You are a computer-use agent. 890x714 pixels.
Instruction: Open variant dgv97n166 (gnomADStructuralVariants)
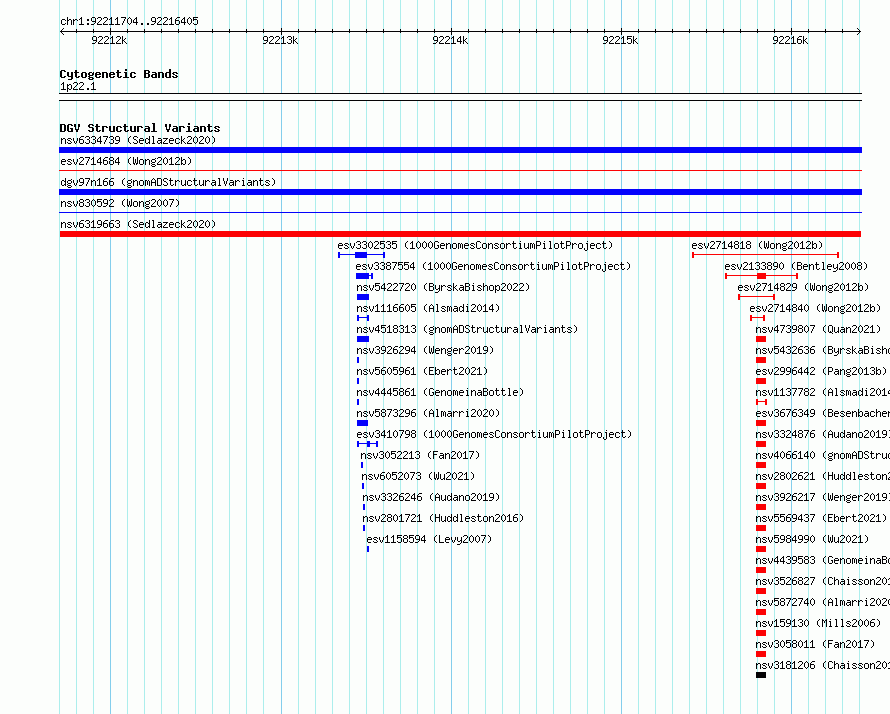click(168, 182)
